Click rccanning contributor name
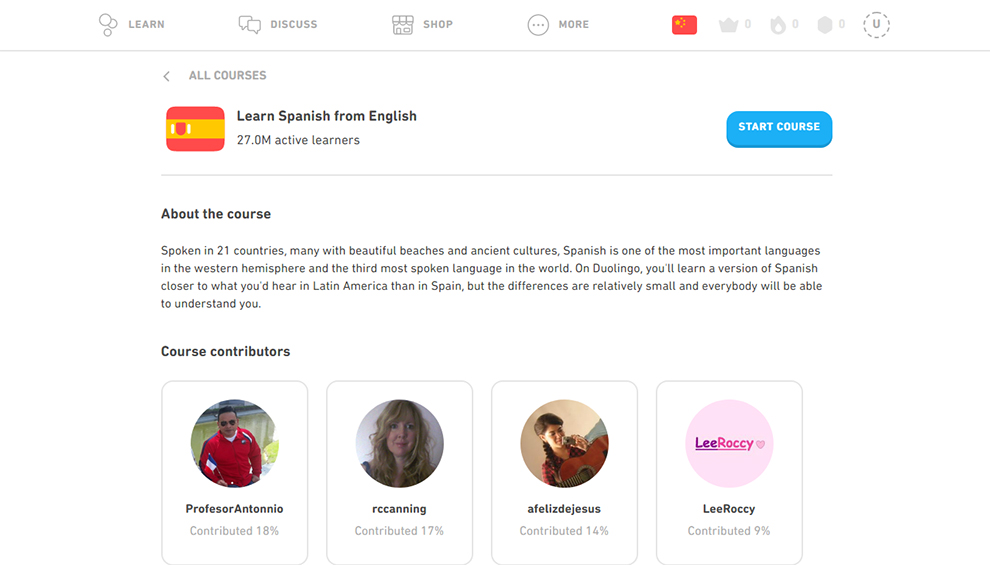The height and width of the screenshot is (565, 990). 399,509
